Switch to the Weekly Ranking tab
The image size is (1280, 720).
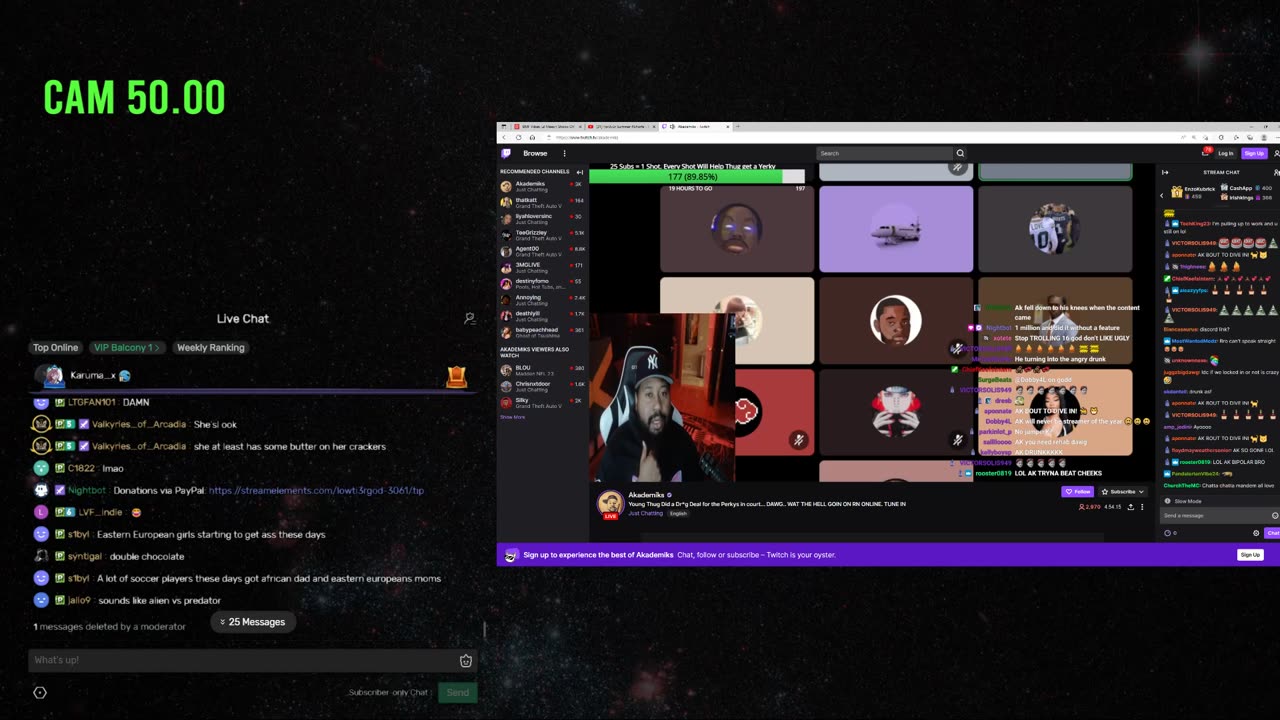211,348
